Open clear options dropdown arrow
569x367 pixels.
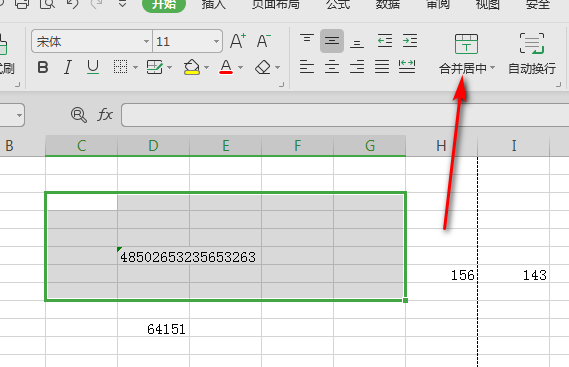coord(278,68)
